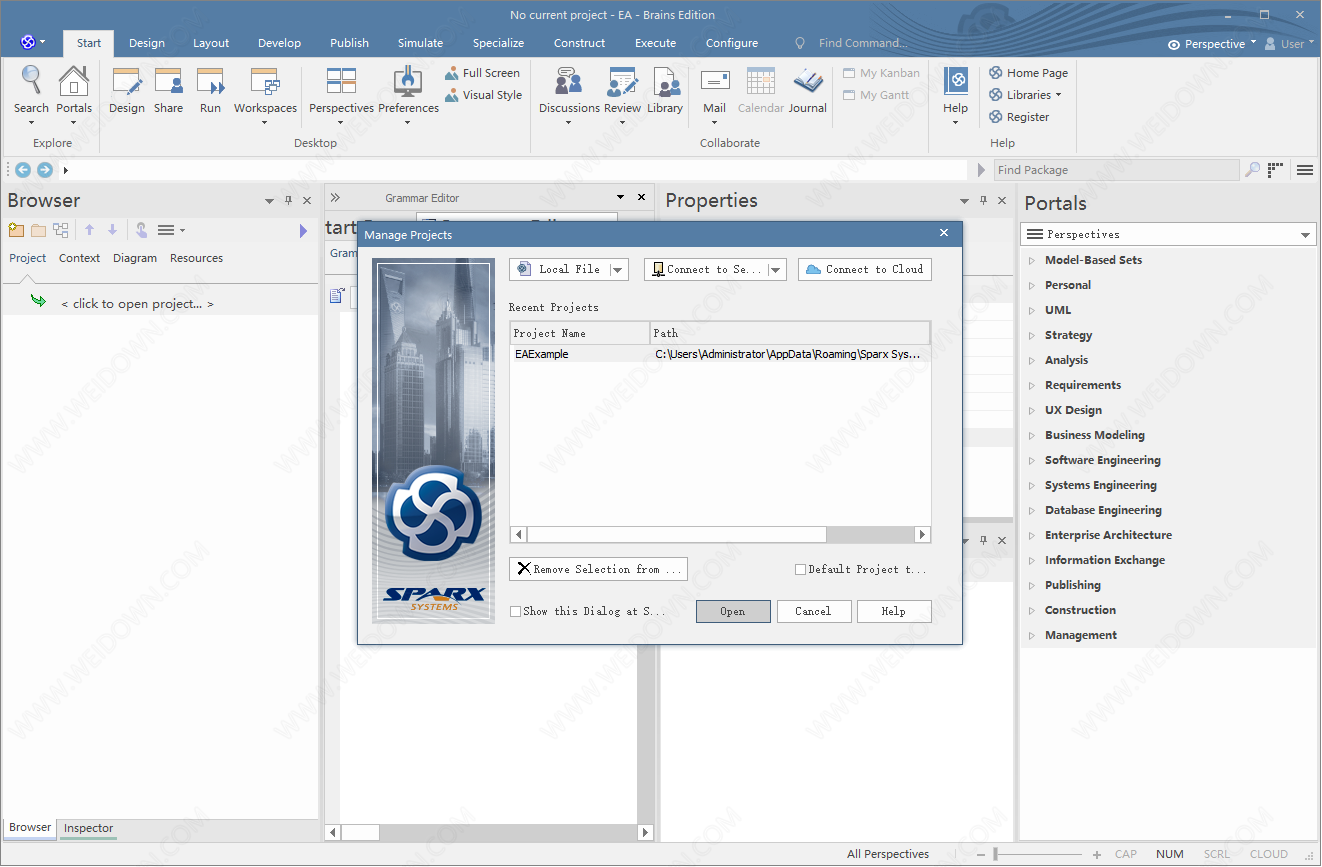Click the move down arrow in Browser toolbar
Image resolution: width=1322 pixels, height=867 pixels.
click(112, 230)
